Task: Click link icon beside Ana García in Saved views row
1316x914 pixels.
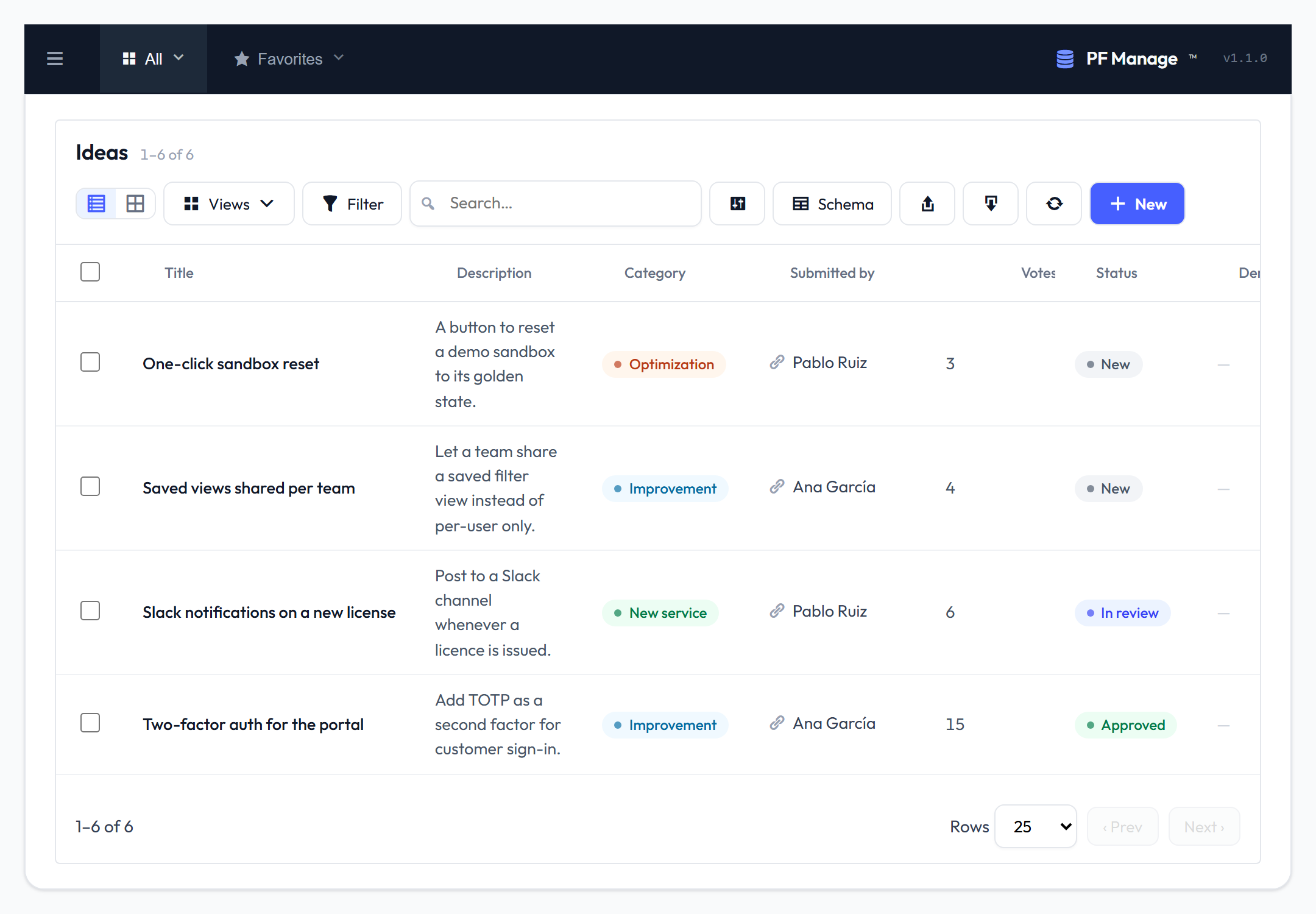Action: (777, 487)
